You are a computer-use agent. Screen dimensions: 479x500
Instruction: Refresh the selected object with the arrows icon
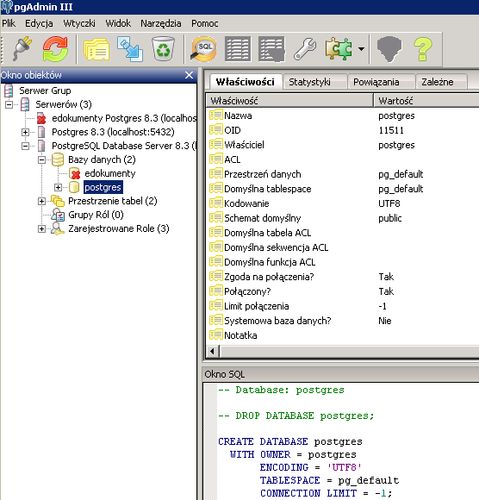click(55, 49)
